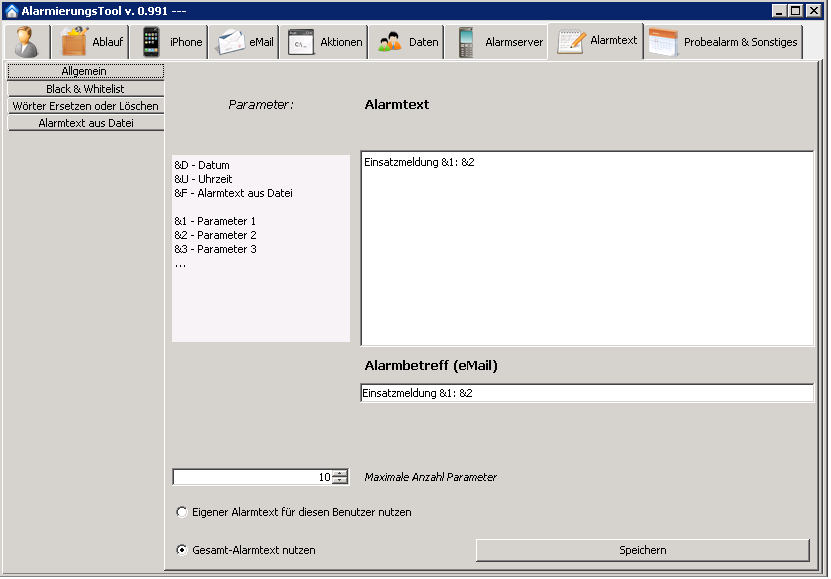Select the Allgemein sidebar button
This screenshot has width=831, height=579.
click(84, 72)
